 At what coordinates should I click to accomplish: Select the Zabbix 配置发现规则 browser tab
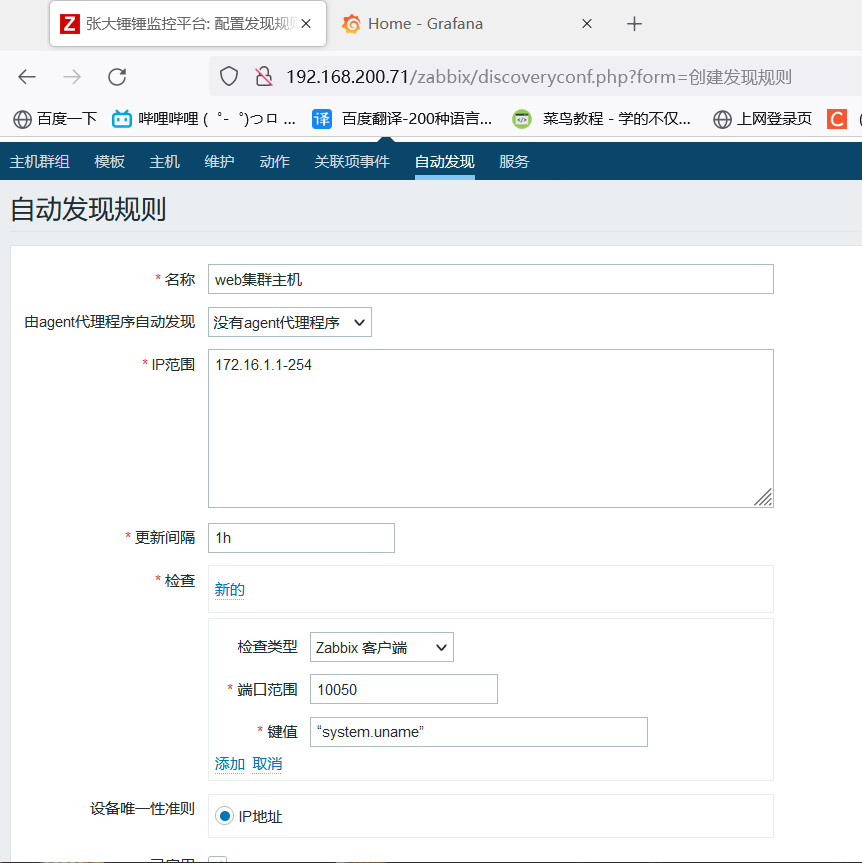pyautogui.click(x=188, y=24)
